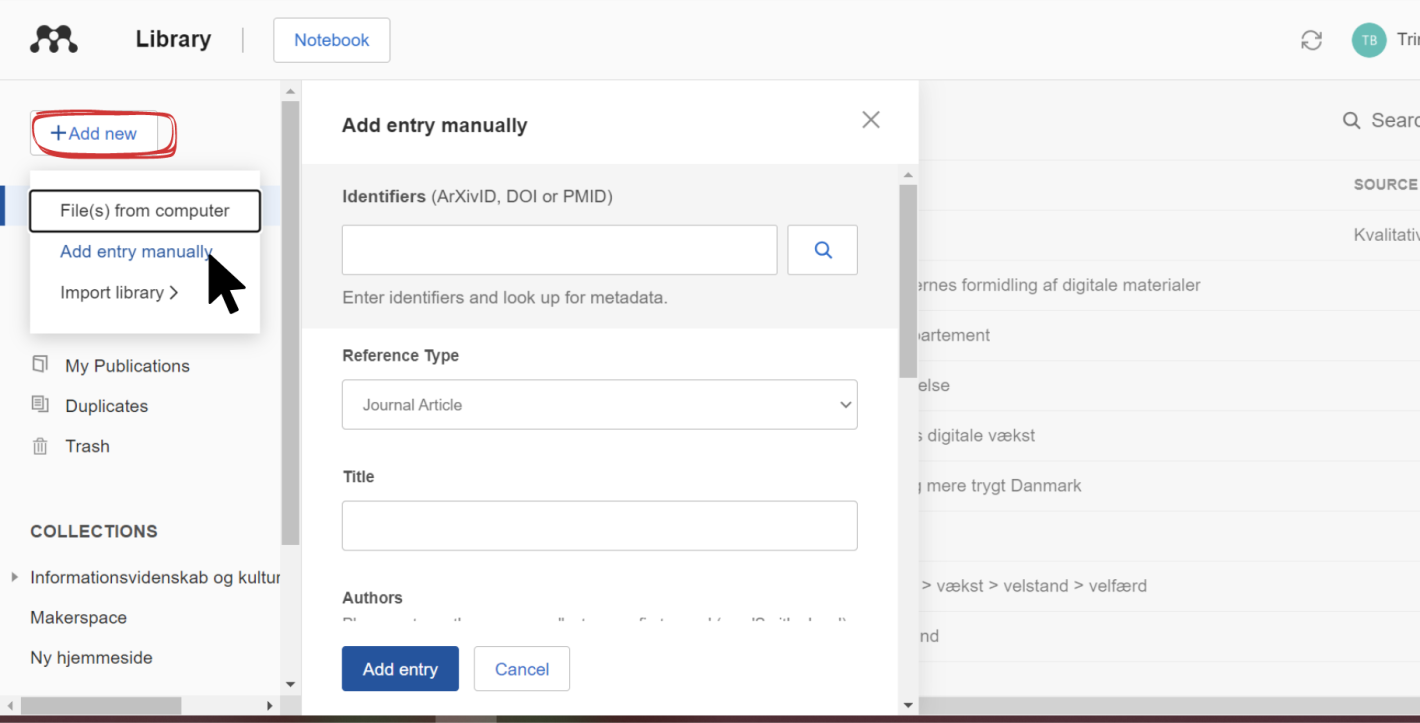This screenshot has width=1420, height=723.
Task: Expand the Informationsvidenskab og kultur collection
Action: click(x=14, y=577)
